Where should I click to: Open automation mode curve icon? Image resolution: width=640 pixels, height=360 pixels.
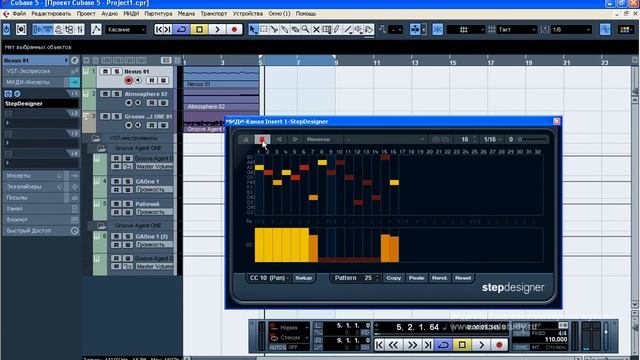point(96,29)
